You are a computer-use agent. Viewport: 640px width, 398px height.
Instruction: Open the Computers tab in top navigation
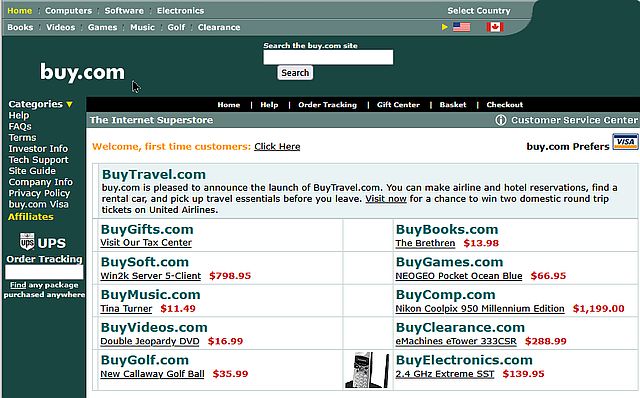click(x=69, y=11)
